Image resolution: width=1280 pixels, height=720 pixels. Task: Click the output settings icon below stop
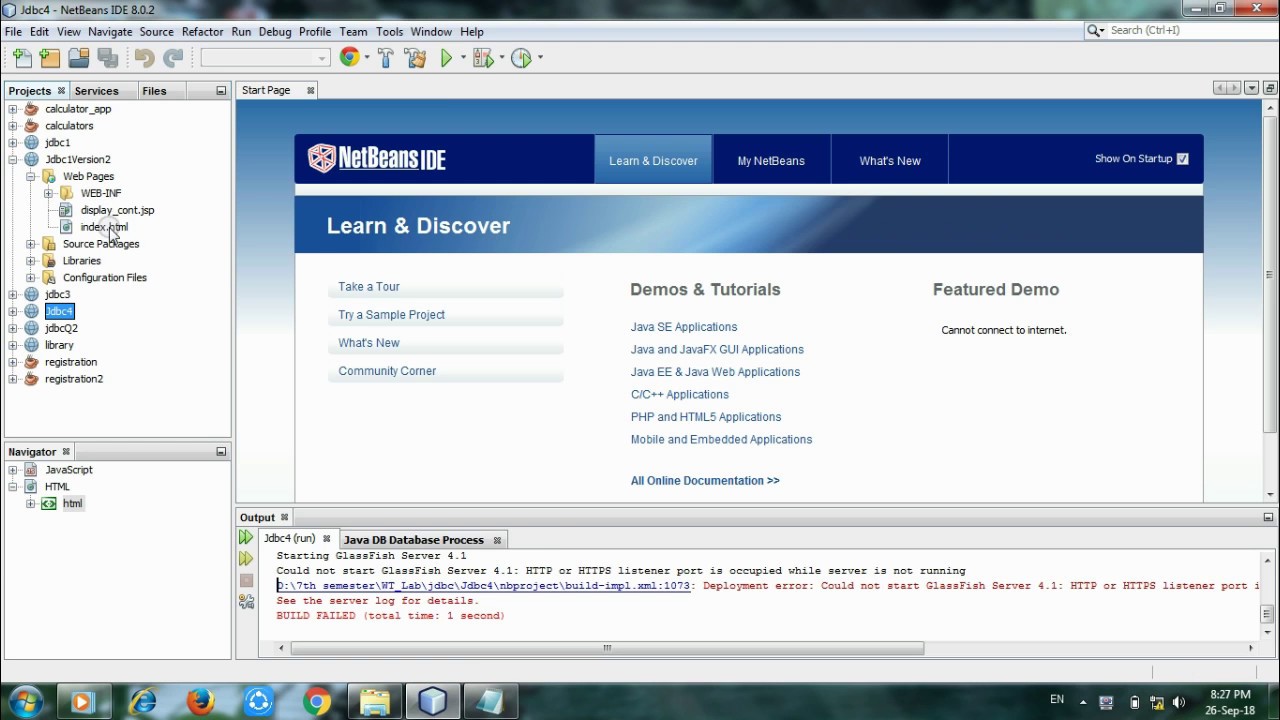pyautogui.click(x=246, y=601)
